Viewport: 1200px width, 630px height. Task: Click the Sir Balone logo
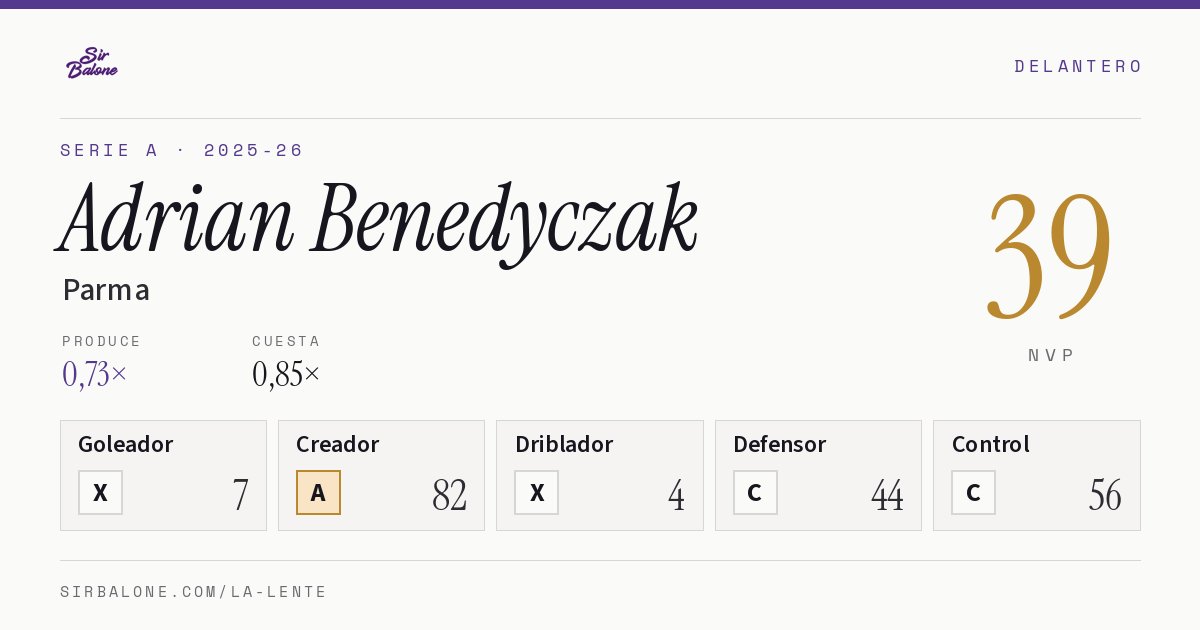coord(92,63)
